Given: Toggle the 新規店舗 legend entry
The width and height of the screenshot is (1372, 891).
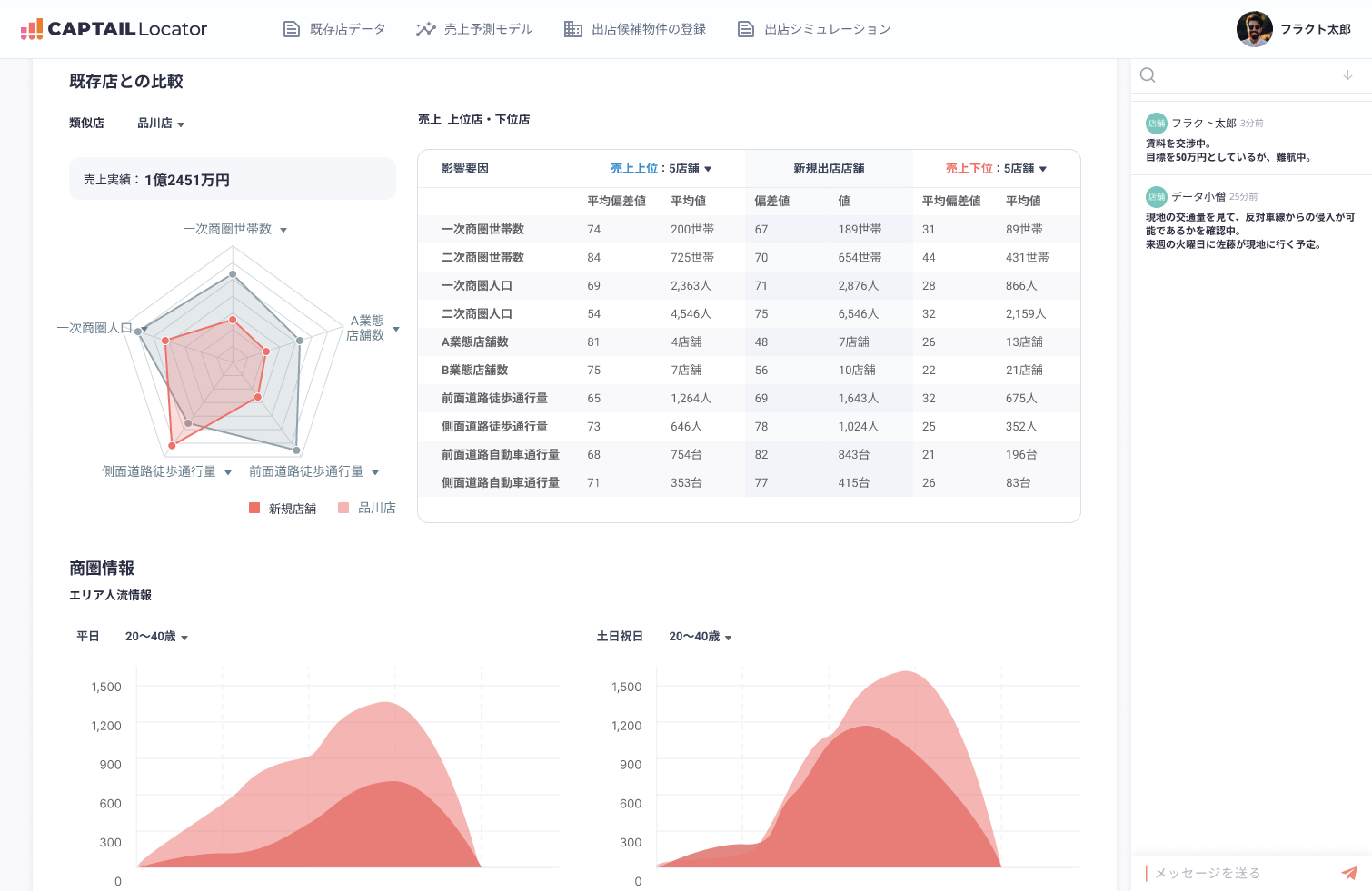Looking at the screenshot, I should (282, 508).
